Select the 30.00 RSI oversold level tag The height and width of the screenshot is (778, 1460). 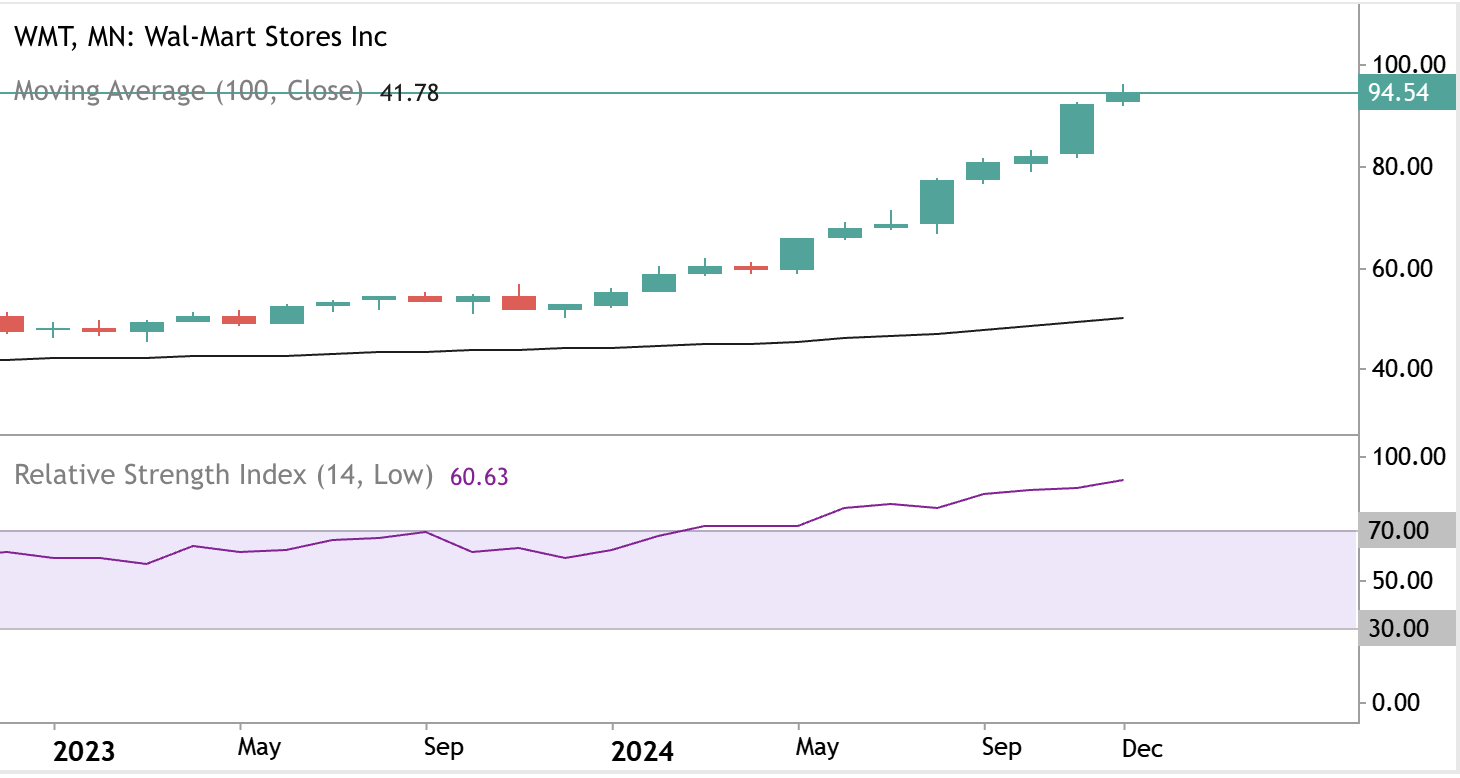1406,628
